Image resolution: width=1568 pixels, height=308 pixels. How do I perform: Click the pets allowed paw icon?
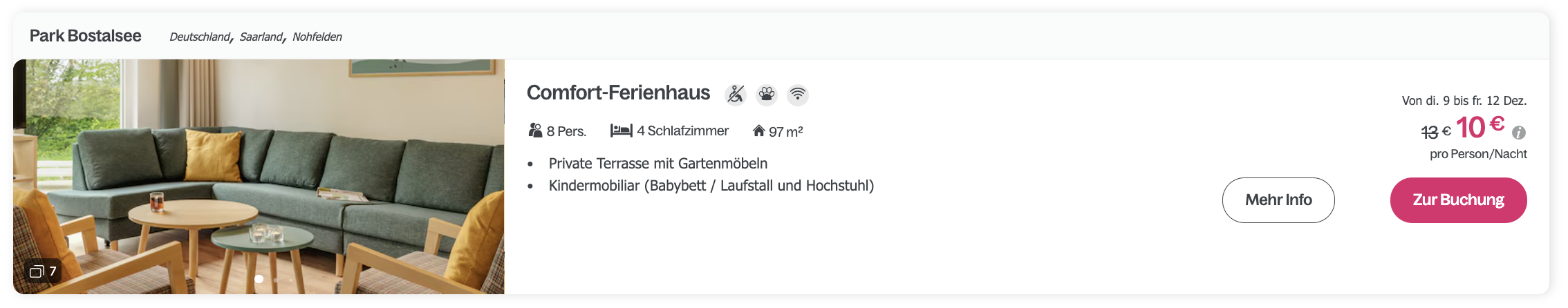click(x=767, y=94)
